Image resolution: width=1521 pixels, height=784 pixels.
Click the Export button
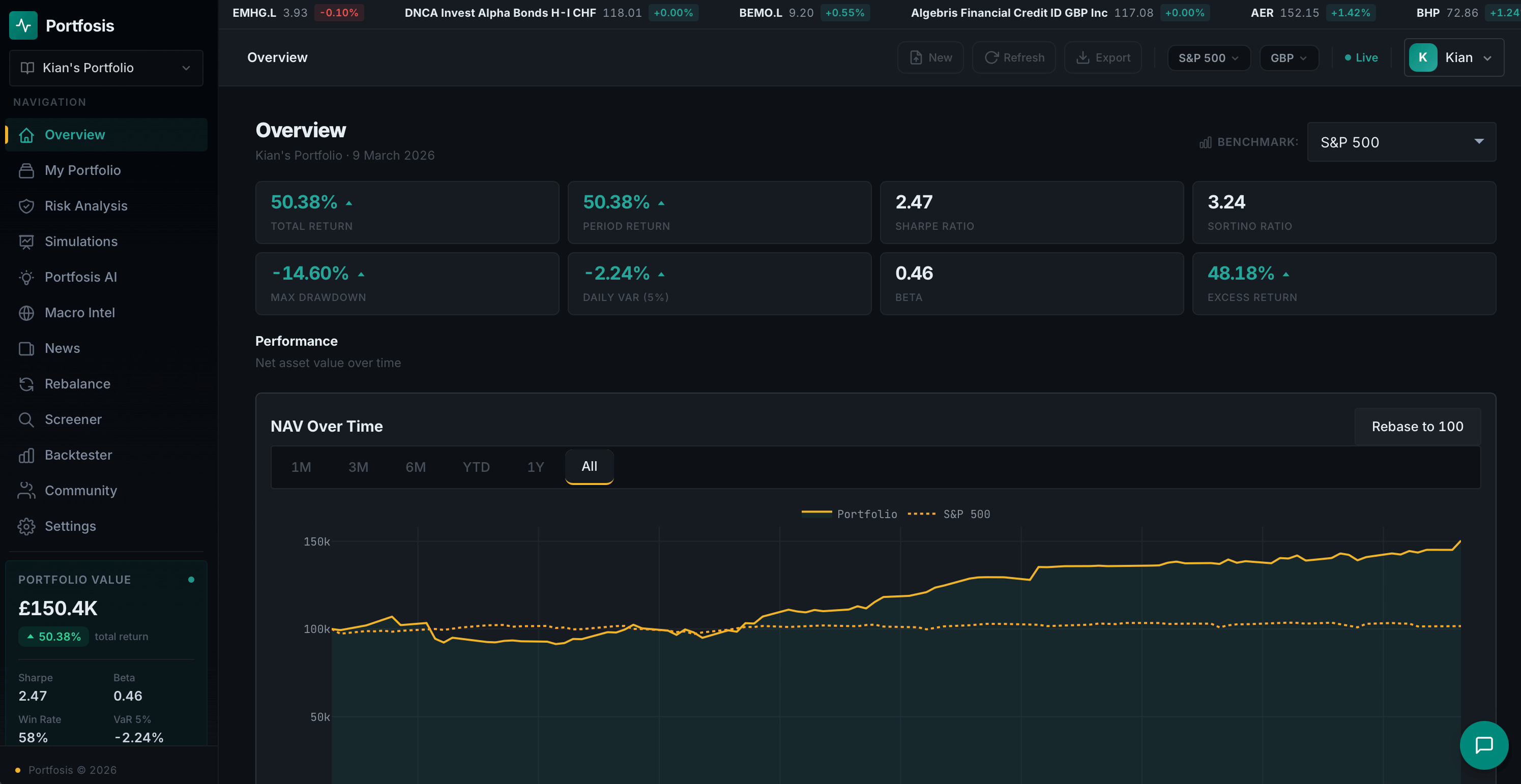[x=1102, y=58]
